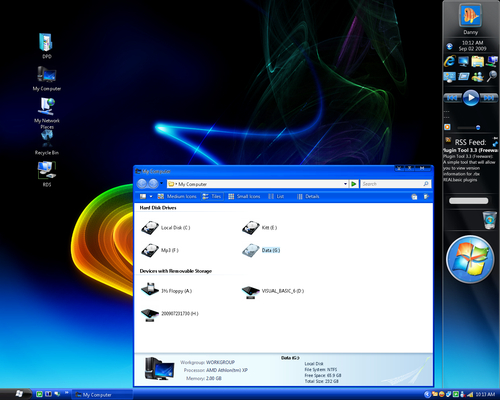
Task: Click the RSS feed settings wrench icon
Action: click(x=495, y=144)
